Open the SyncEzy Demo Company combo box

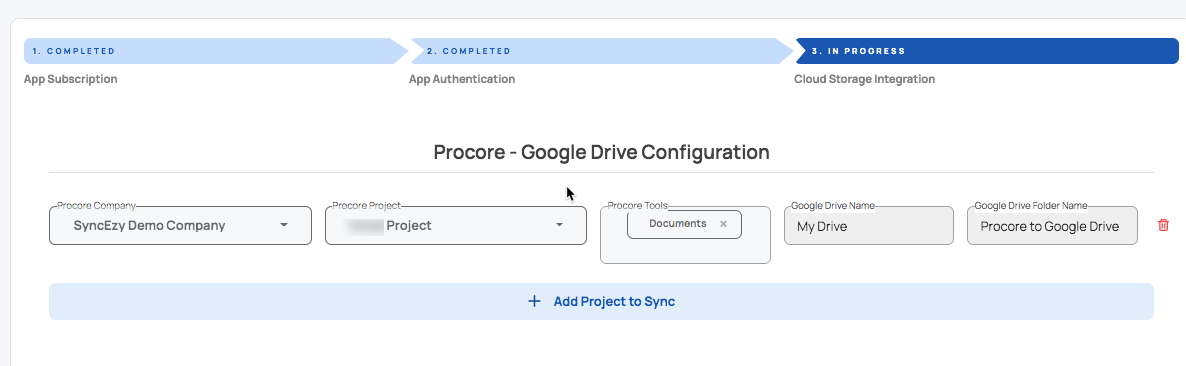[x=180, y=225]
